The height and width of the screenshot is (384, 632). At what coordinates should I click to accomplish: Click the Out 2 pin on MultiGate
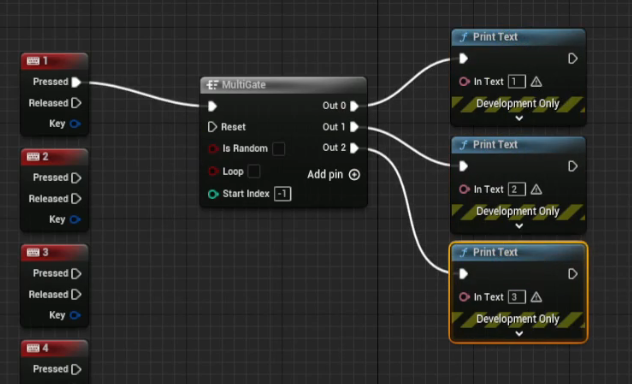(354, 148)
